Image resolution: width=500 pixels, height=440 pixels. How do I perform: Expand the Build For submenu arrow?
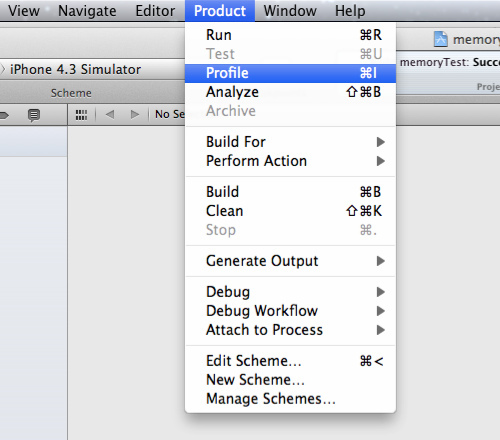(x=381, y=142)
